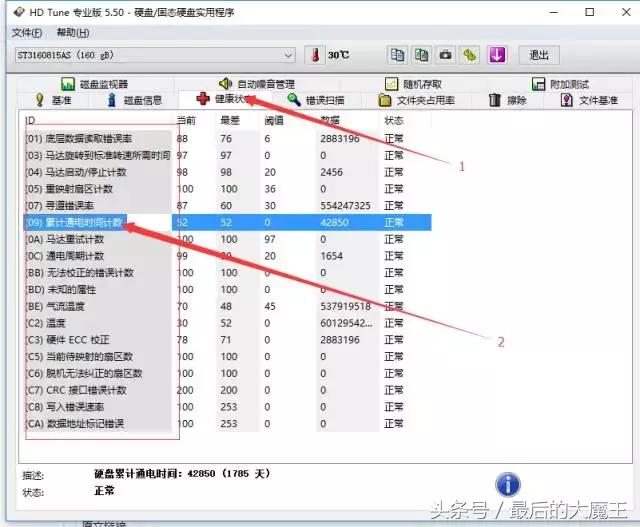
Task: Click the copy text to clipboard icon
Action: pos(397,55)
